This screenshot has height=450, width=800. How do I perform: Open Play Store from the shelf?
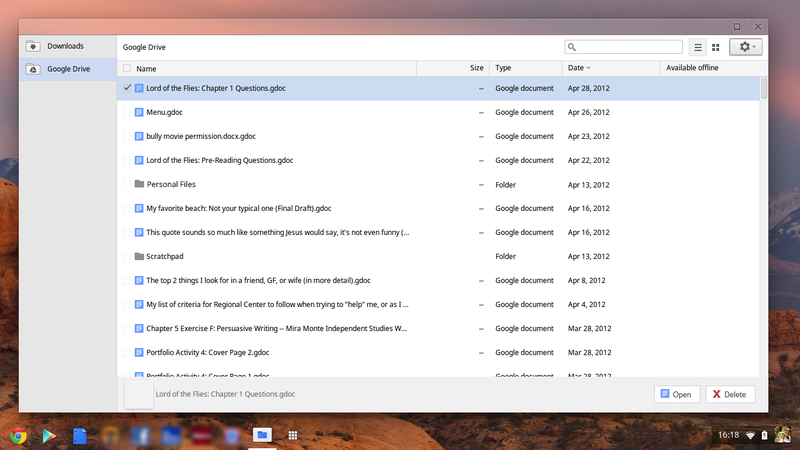click(49, 436)
